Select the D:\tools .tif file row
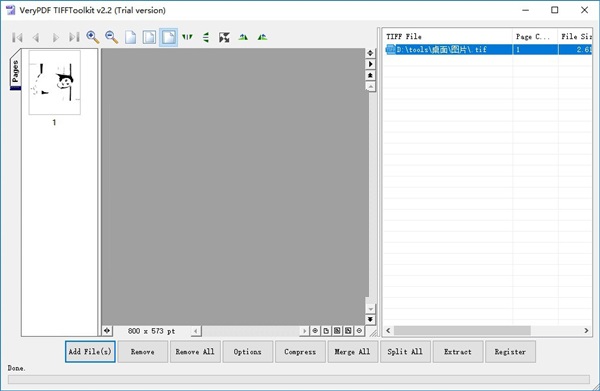 [x=488, y=49]
